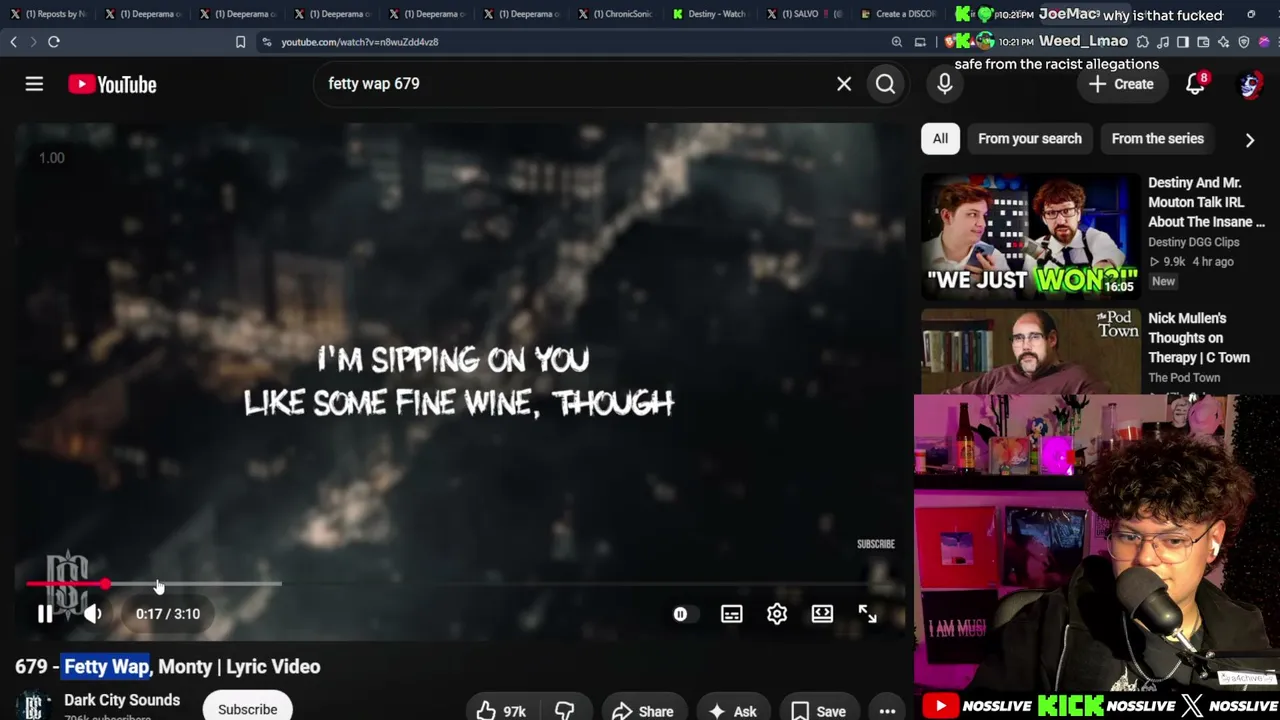This screenshot has width=1280, height=720.
Task: Go to the YouTube home logo
Action: 112,84
